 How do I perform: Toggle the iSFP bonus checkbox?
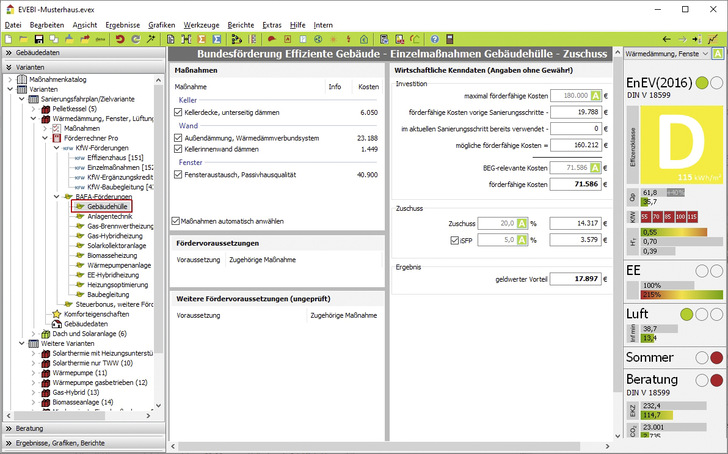(x=453, y=240)
